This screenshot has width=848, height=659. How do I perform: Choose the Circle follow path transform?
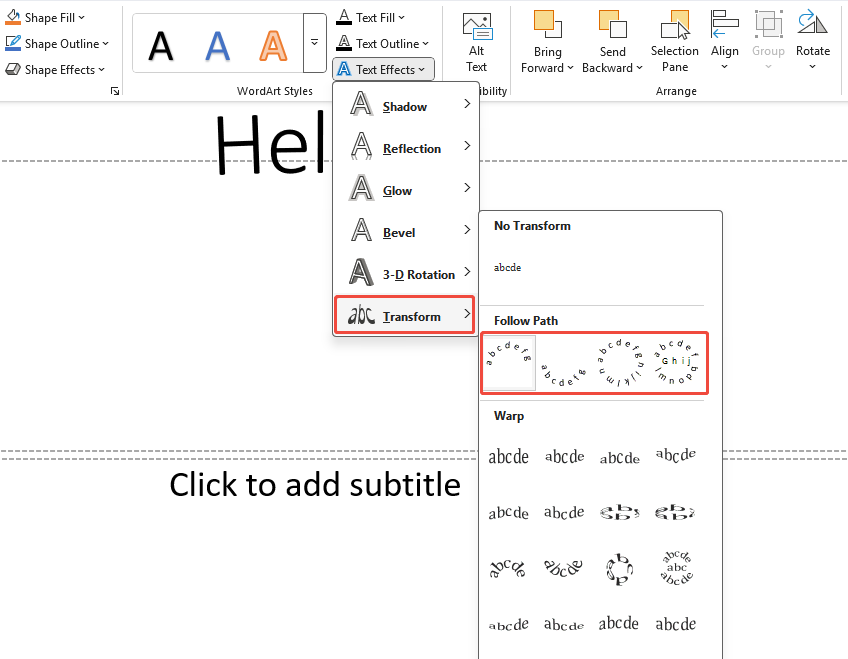point(620,363)
